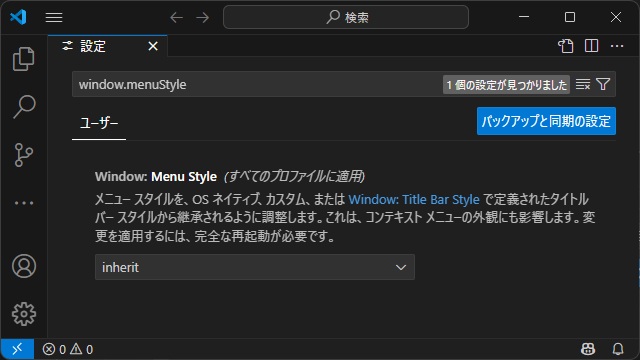Open the Search view in activity bar
640x360 pixels.
[24, 107]
